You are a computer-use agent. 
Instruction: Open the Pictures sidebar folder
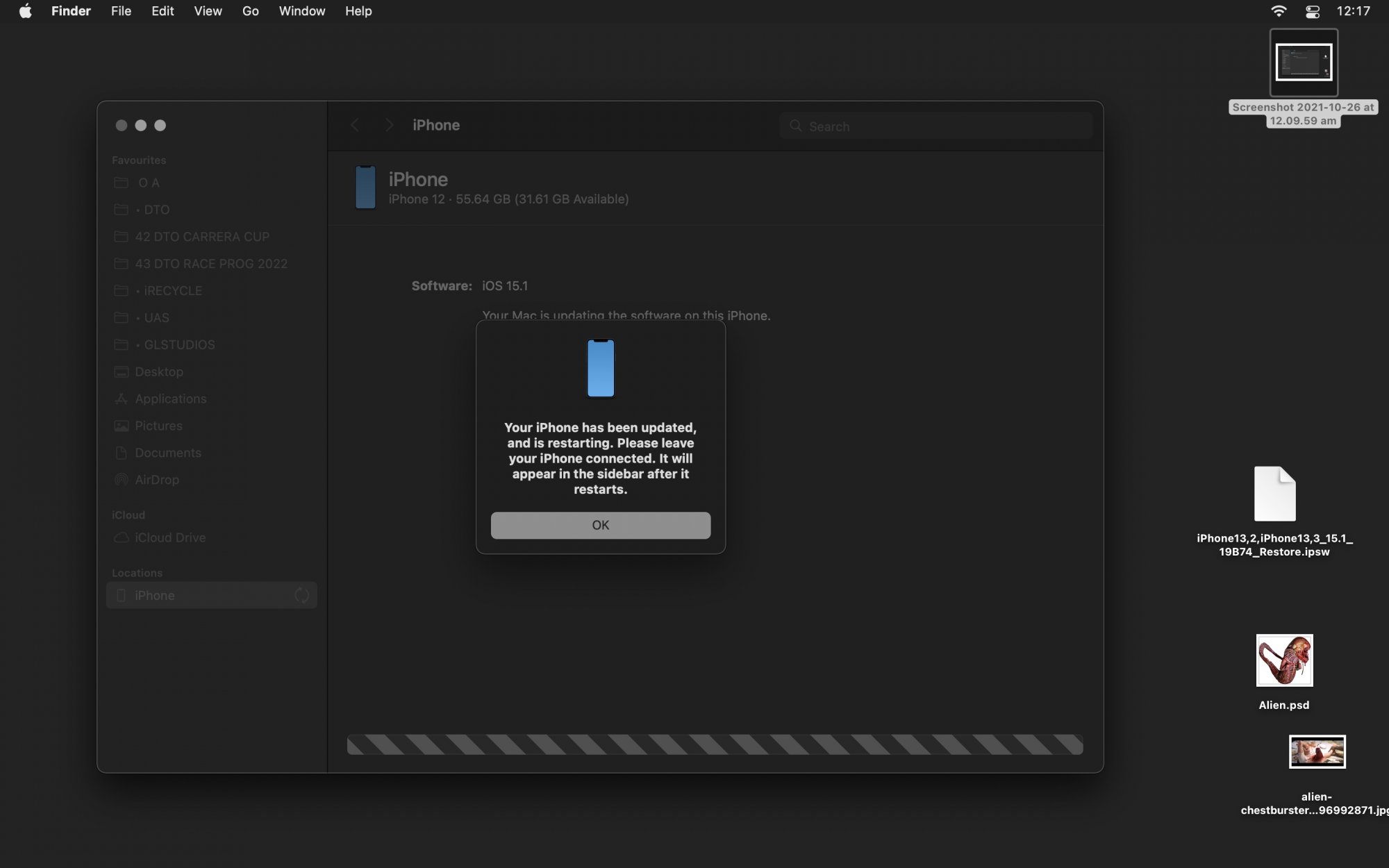[157, 425]
